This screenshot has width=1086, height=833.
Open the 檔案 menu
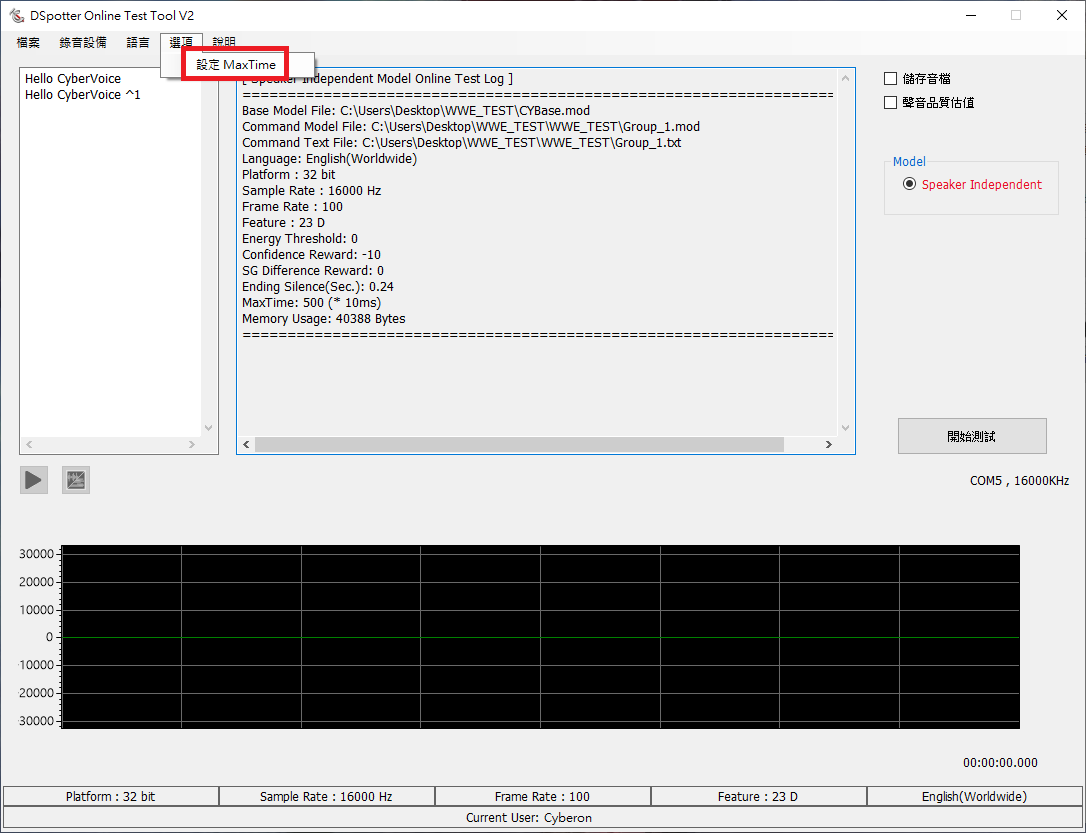[x=28, y=43]
